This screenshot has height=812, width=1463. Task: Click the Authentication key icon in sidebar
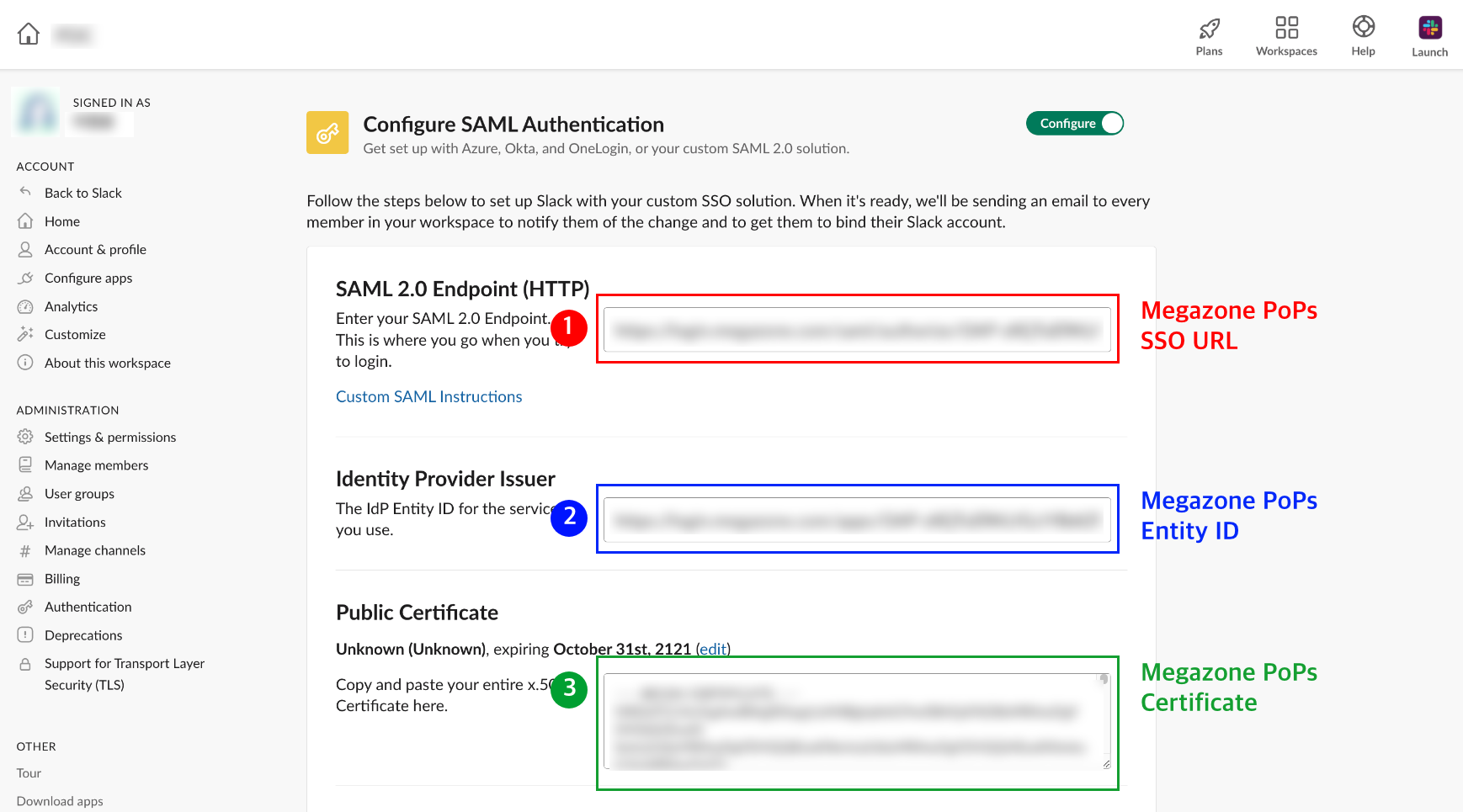pos(25,607)
